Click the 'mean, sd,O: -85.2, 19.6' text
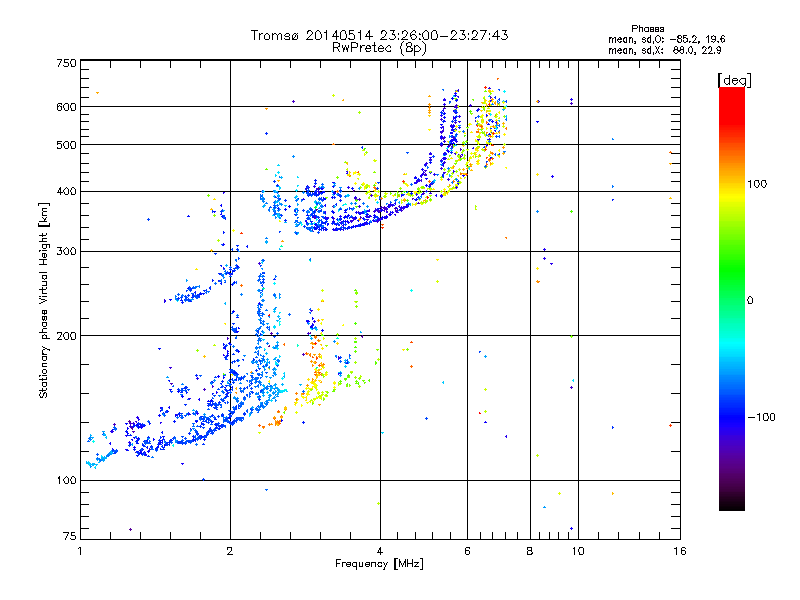This screenshot has width=800, height=600. click(666, 39)
